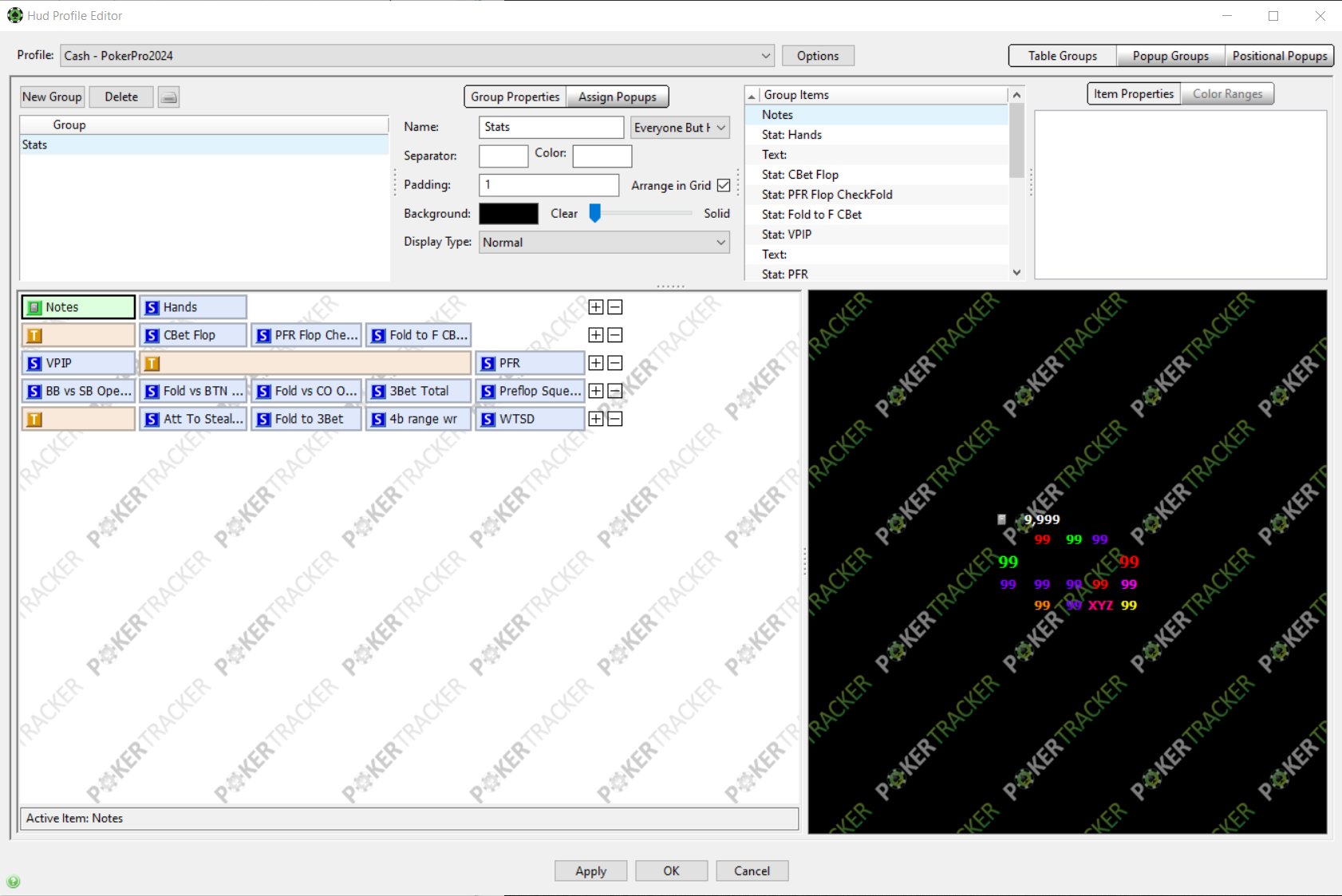Click the Separator Color swatch
The height and width of the screenshot is (896, 1342).
pyautogui.click(x=602, y=156)
